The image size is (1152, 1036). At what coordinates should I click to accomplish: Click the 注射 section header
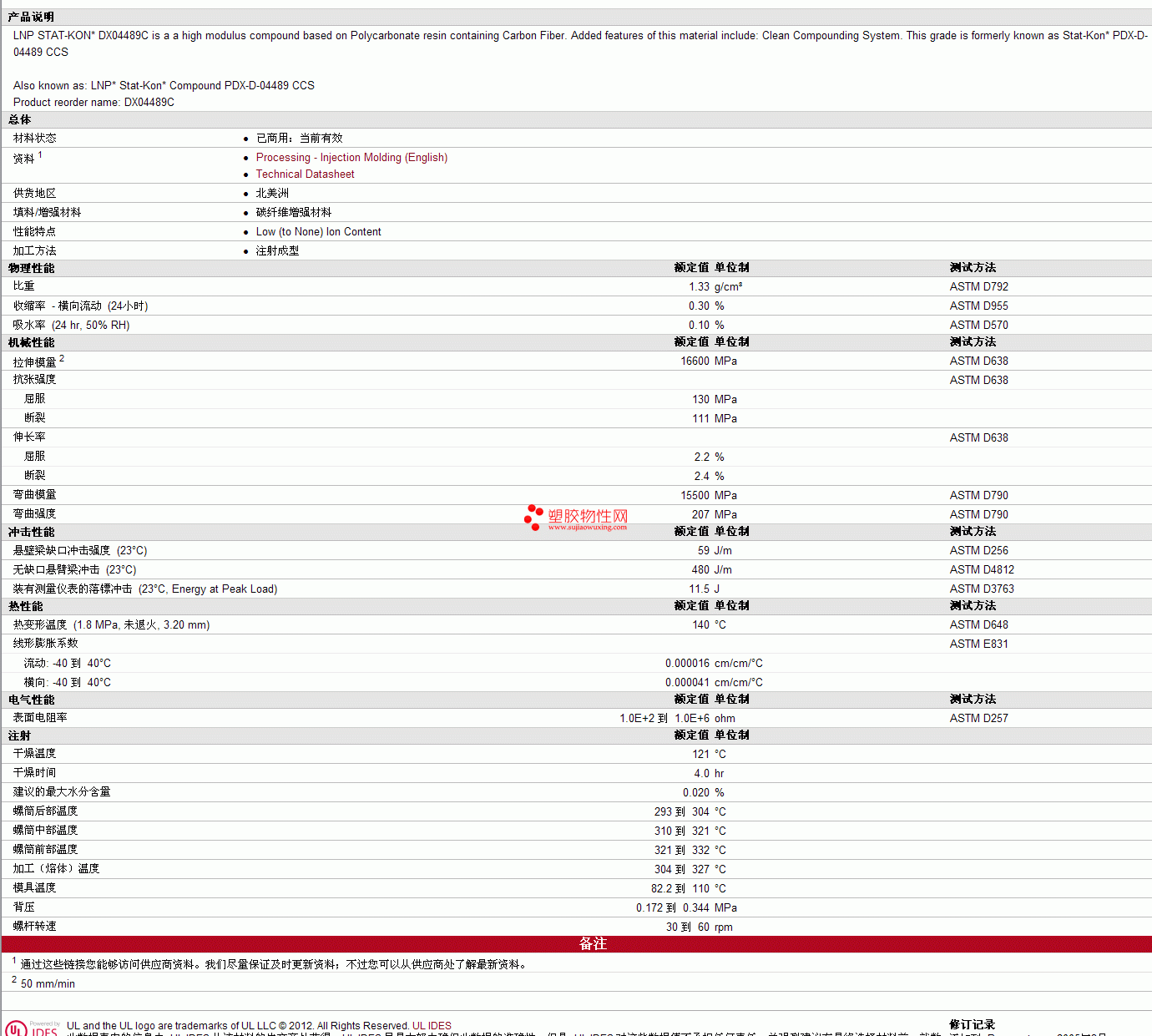20,735
